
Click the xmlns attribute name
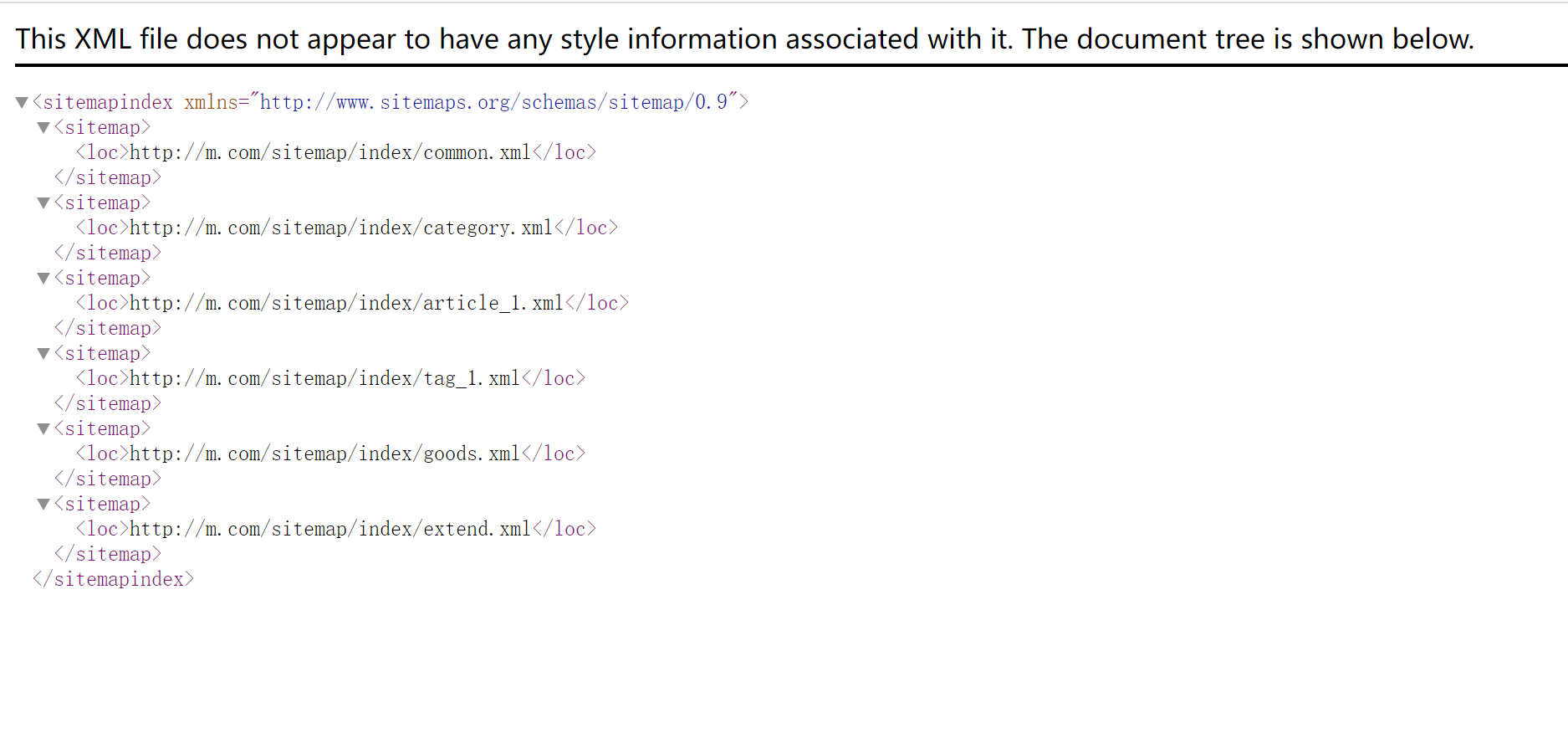pyautogui.click(x=211, y=102)
